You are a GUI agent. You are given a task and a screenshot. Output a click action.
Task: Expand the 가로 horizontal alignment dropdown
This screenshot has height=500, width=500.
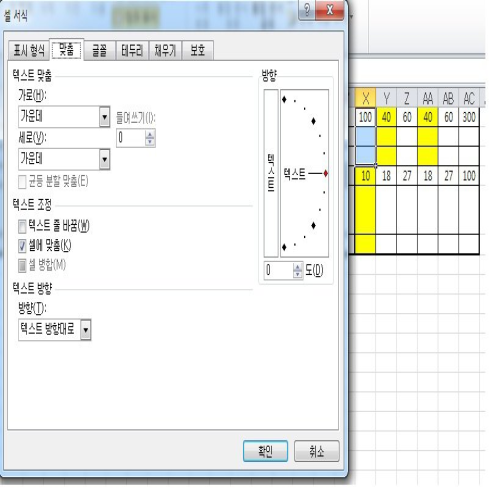[105, 117]
